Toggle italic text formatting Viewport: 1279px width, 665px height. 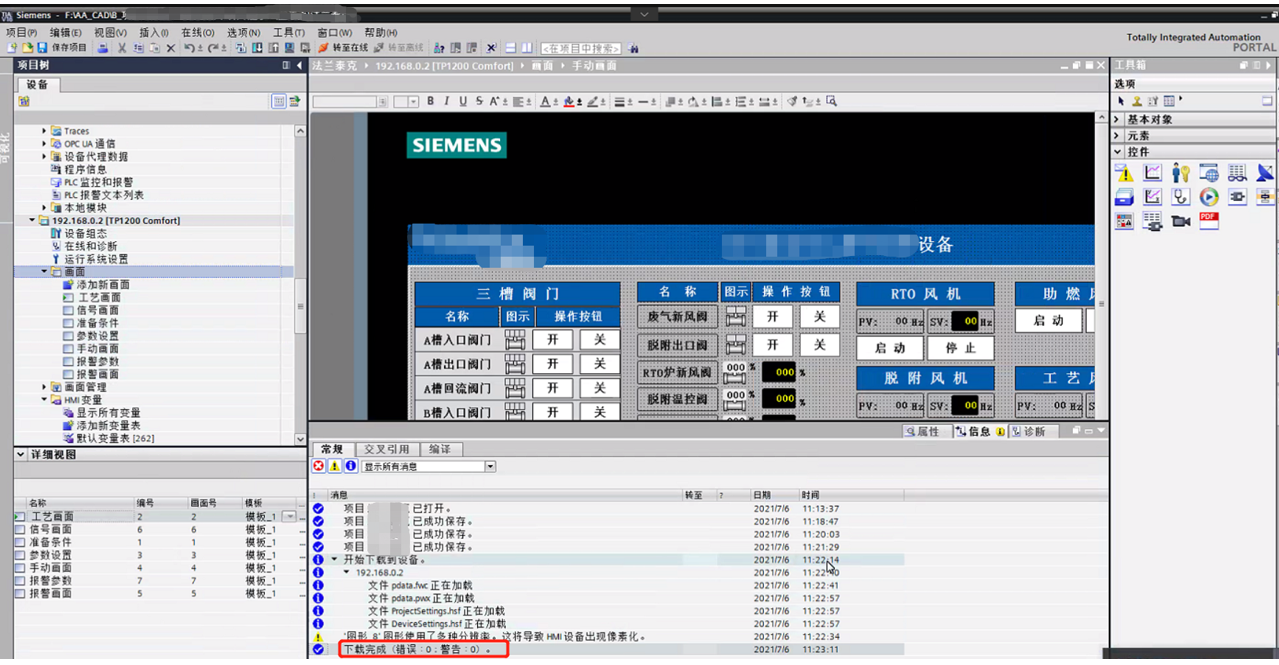[x=446, y=101]
